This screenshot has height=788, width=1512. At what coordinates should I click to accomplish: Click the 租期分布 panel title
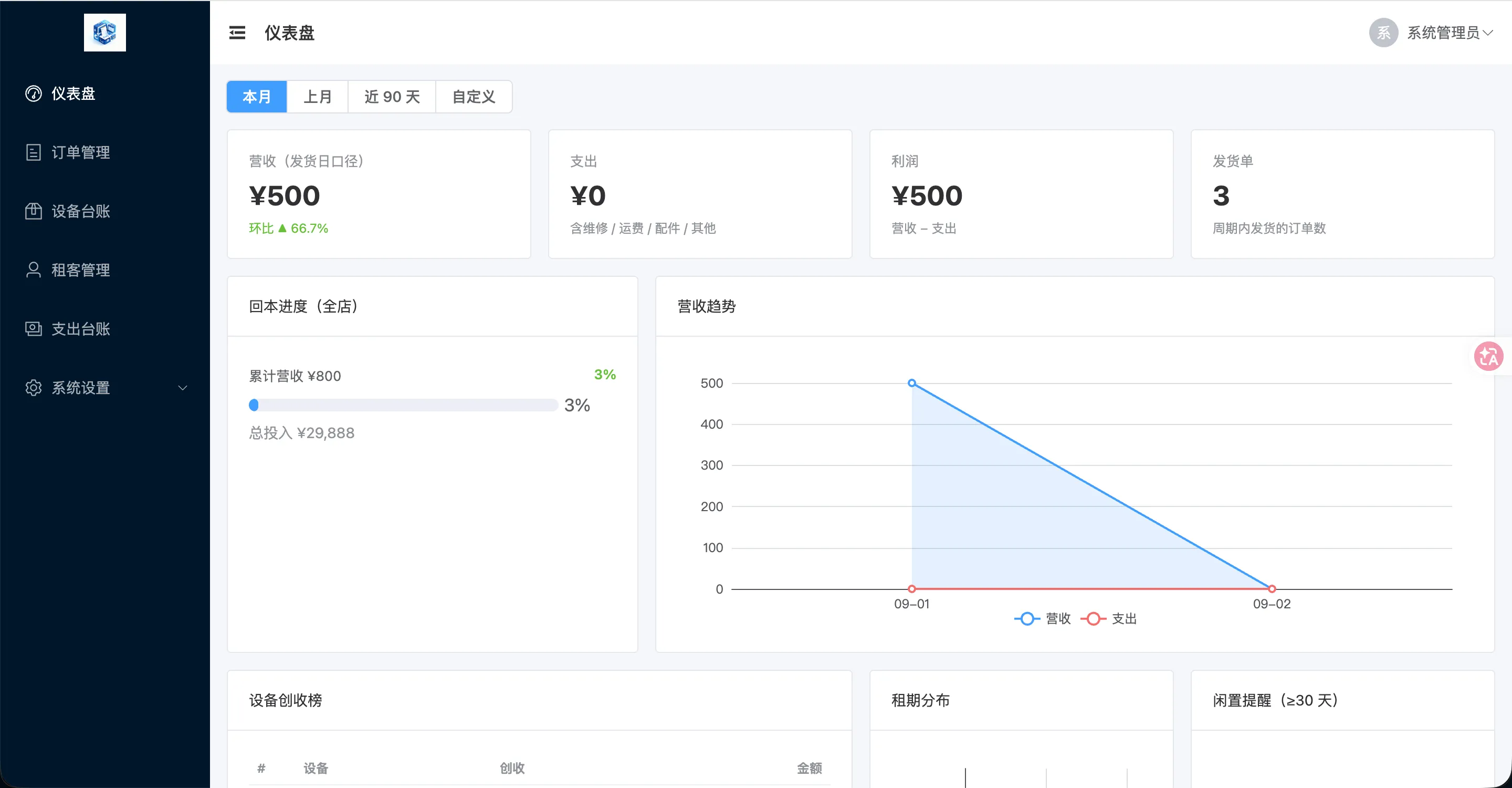[x=920, y=700]
